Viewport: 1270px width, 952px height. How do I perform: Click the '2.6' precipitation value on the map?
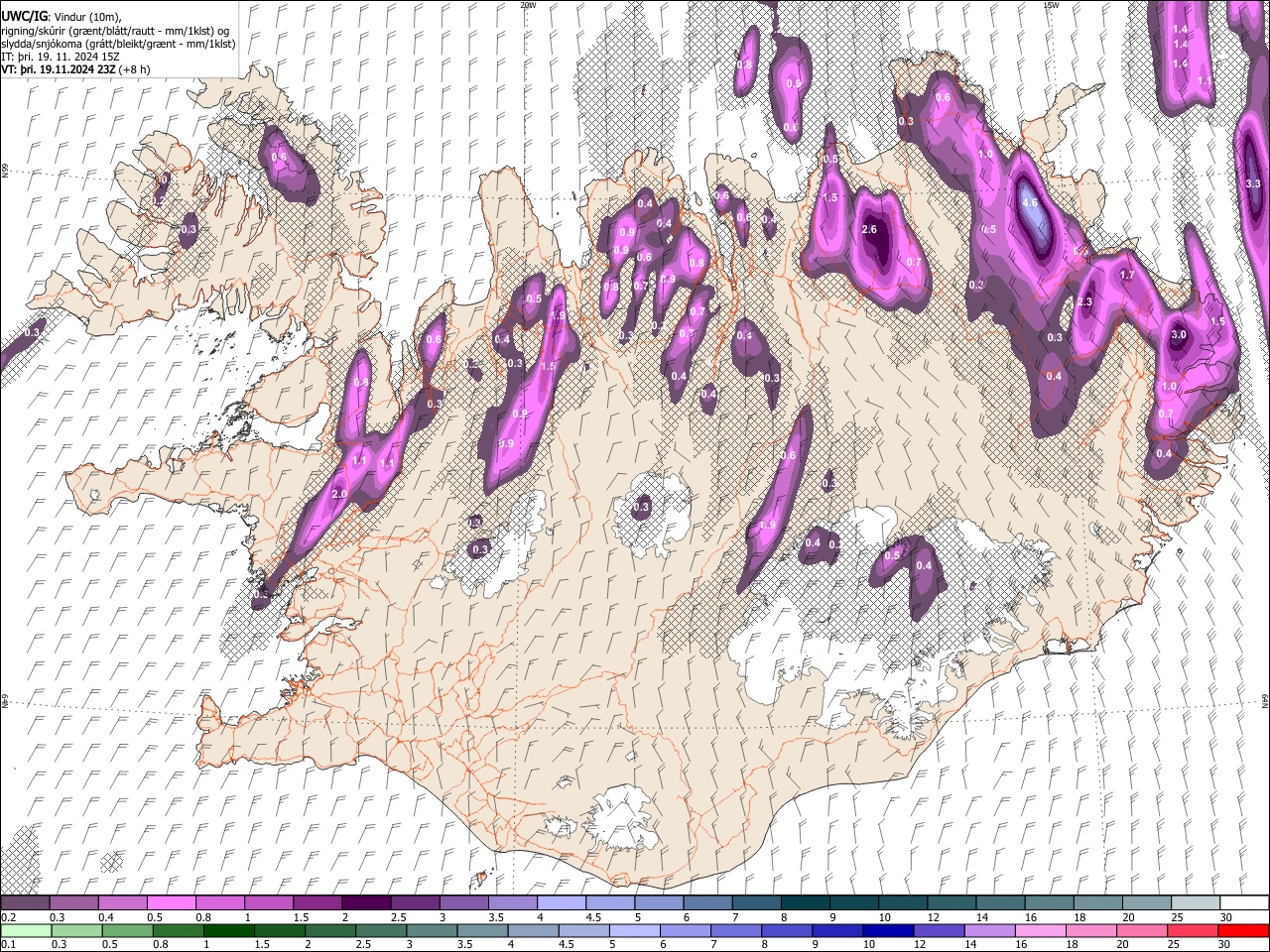tap(870, 230)
